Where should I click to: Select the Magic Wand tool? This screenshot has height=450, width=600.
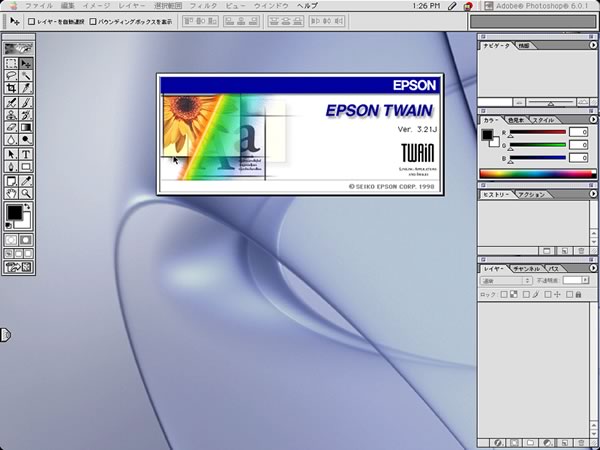point(26,76)
